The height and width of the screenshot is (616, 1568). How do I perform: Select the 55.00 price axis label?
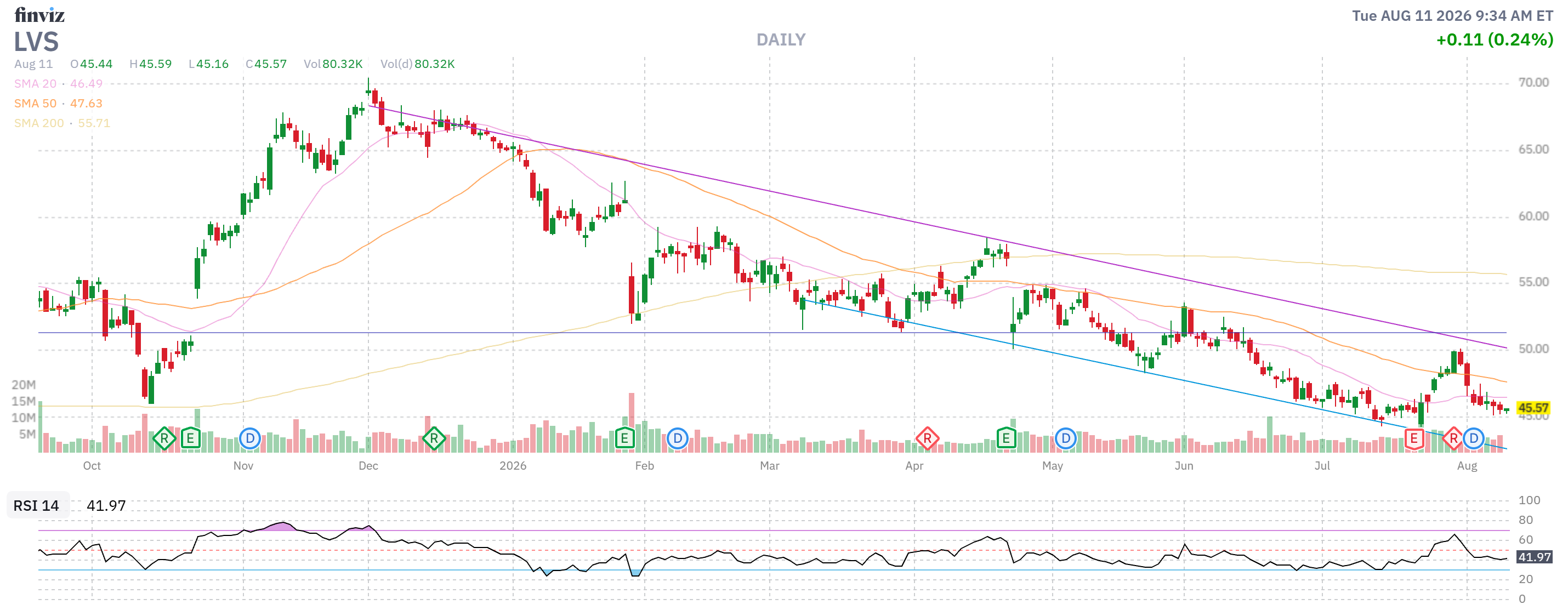pos(1533,282)
